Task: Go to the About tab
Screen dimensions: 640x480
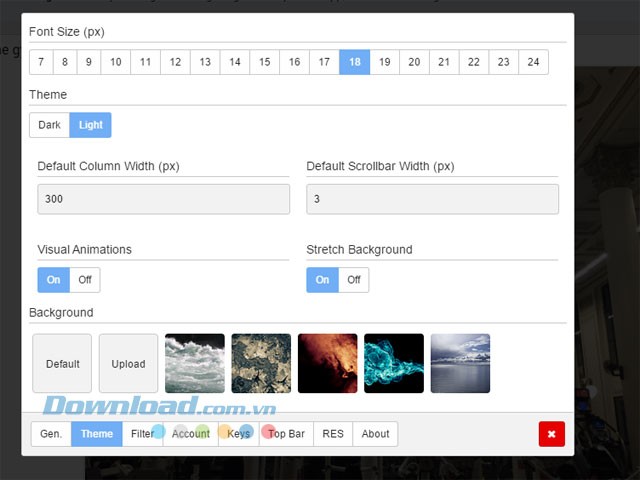Action: coord(375,434)
